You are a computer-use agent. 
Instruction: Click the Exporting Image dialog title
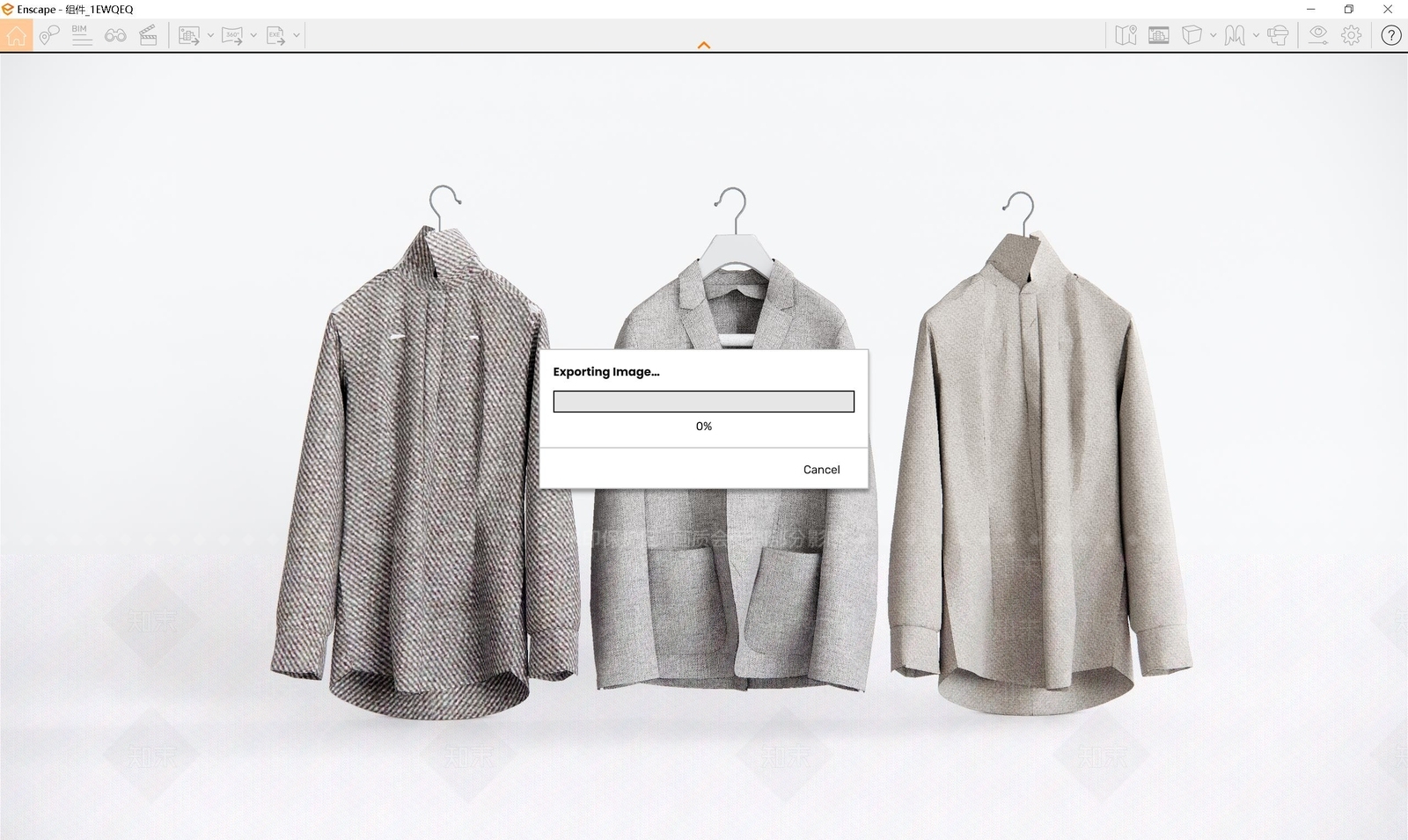pos(606,372)
